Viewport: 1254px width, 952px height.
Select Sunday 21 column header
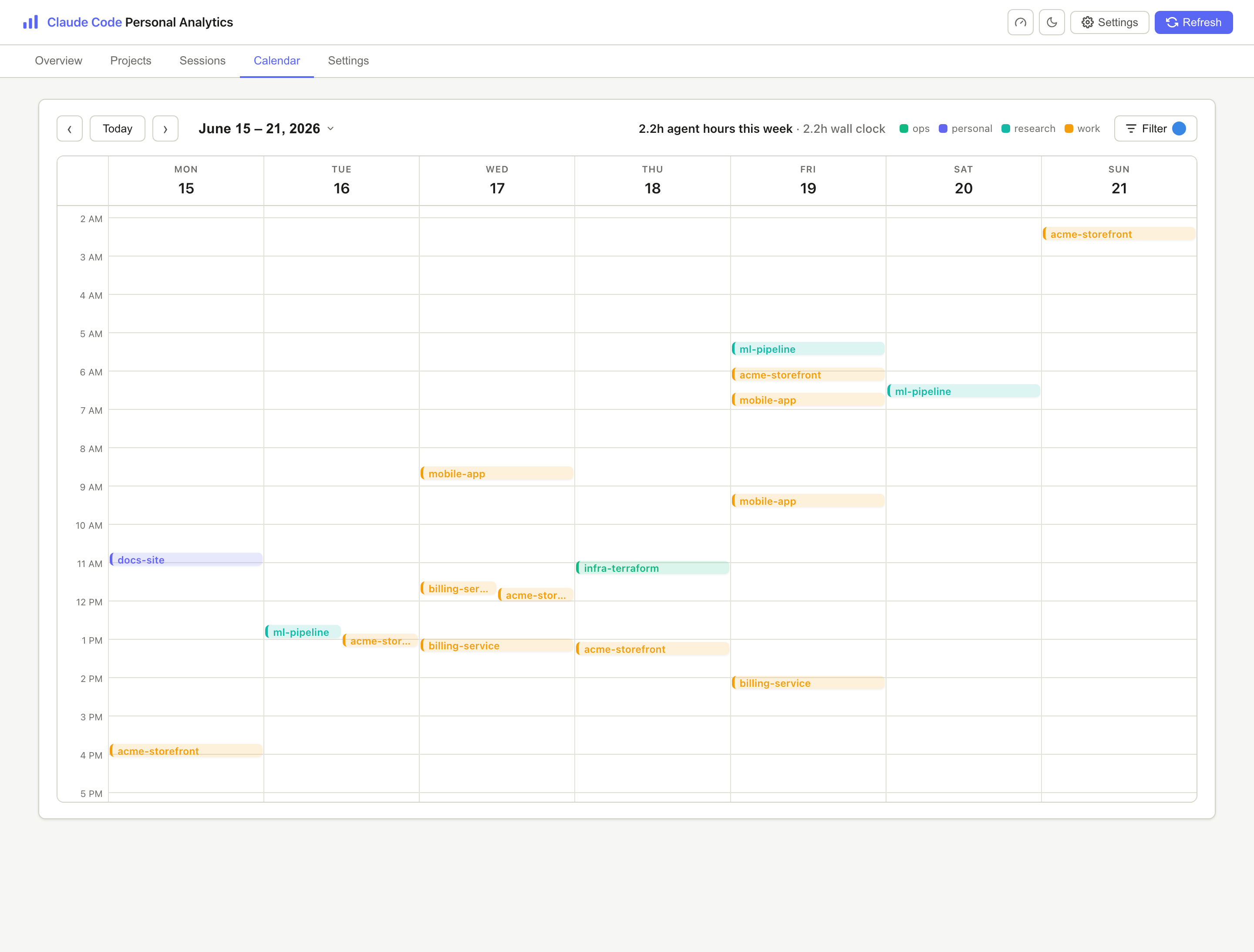tap(1119, 181)
